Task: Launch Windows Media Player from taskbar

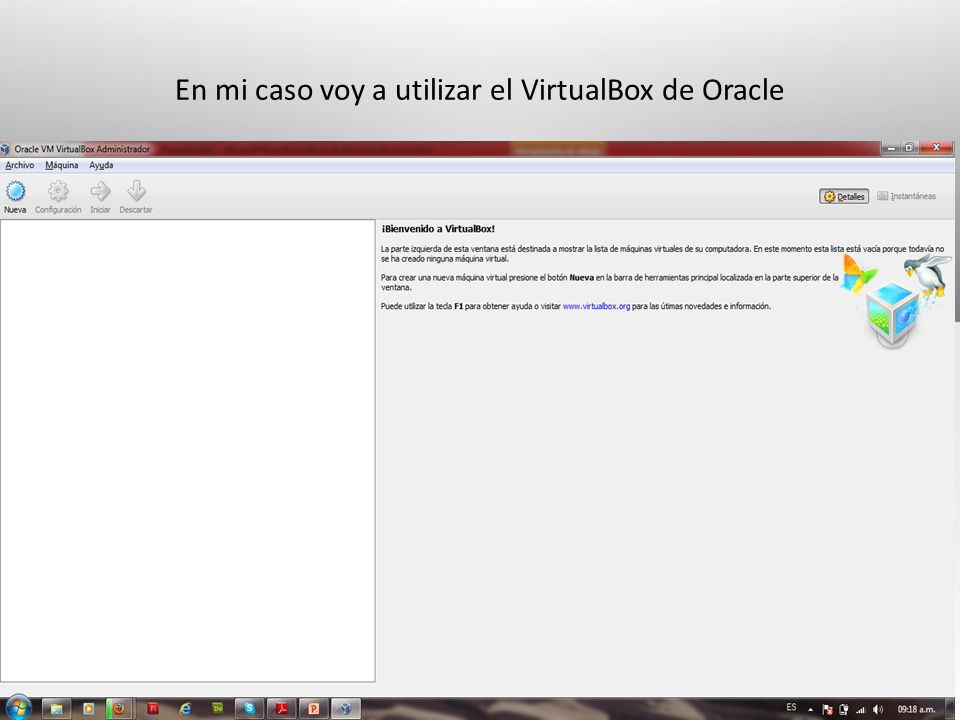Action: pyautogui.click(x=88, y=709)
